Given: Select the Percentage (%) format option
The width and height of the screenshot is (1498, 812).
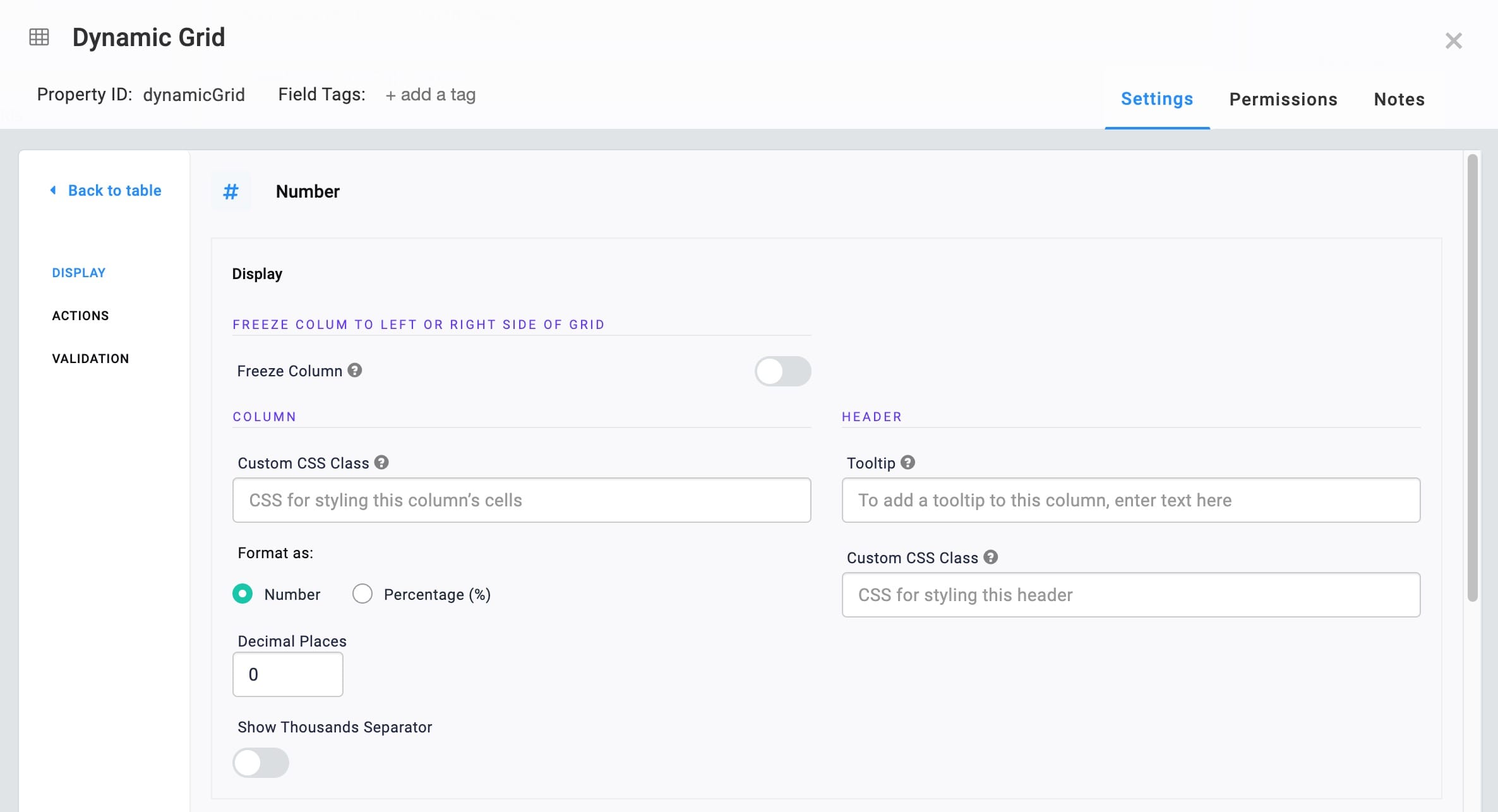Looking at the screenshot, I should 363,594.
